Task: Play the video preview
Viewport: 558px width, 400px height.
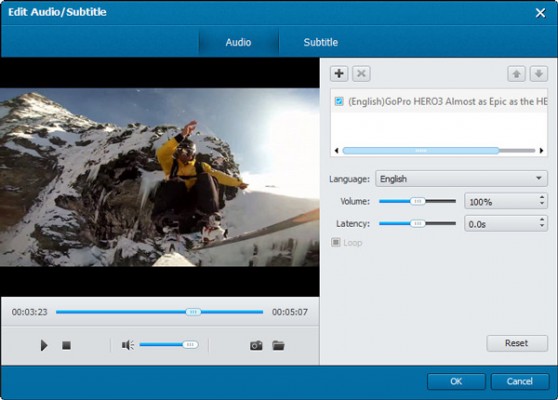Action: pos(44,345)
